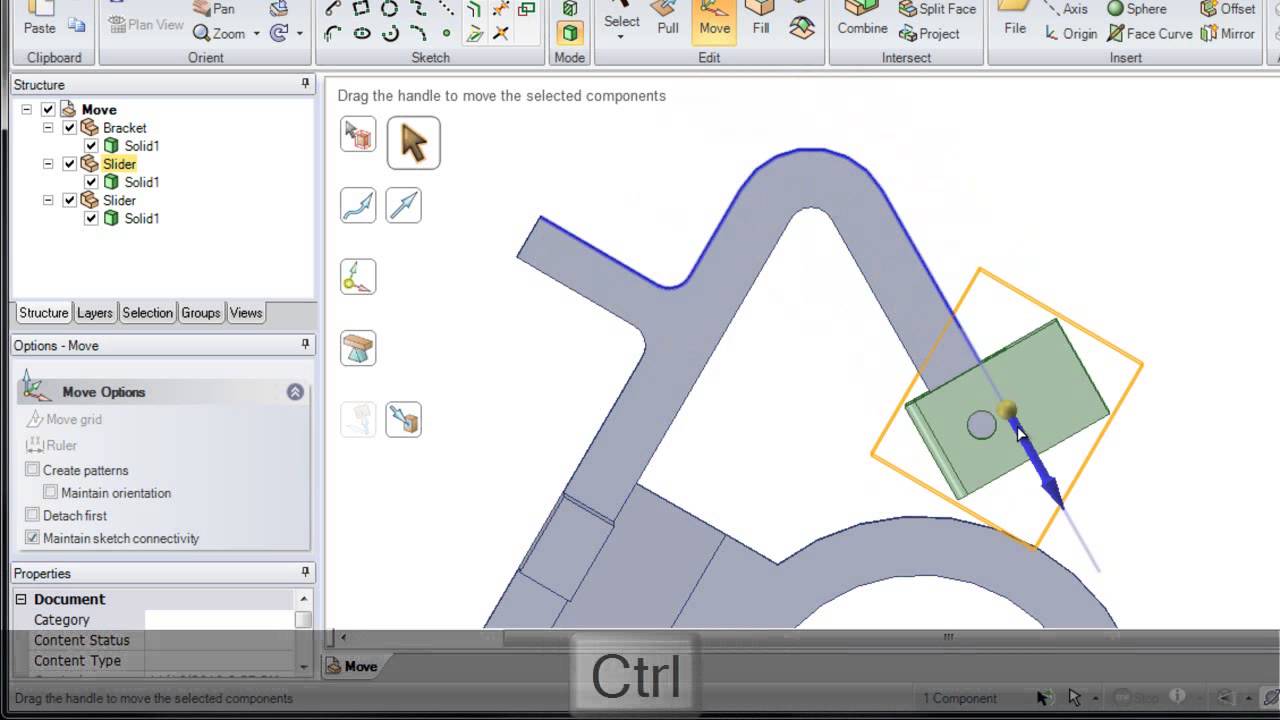Select the Rectangle sketch tool
The height and width of the screenshot is (720, 1280).
coord(361,9)
